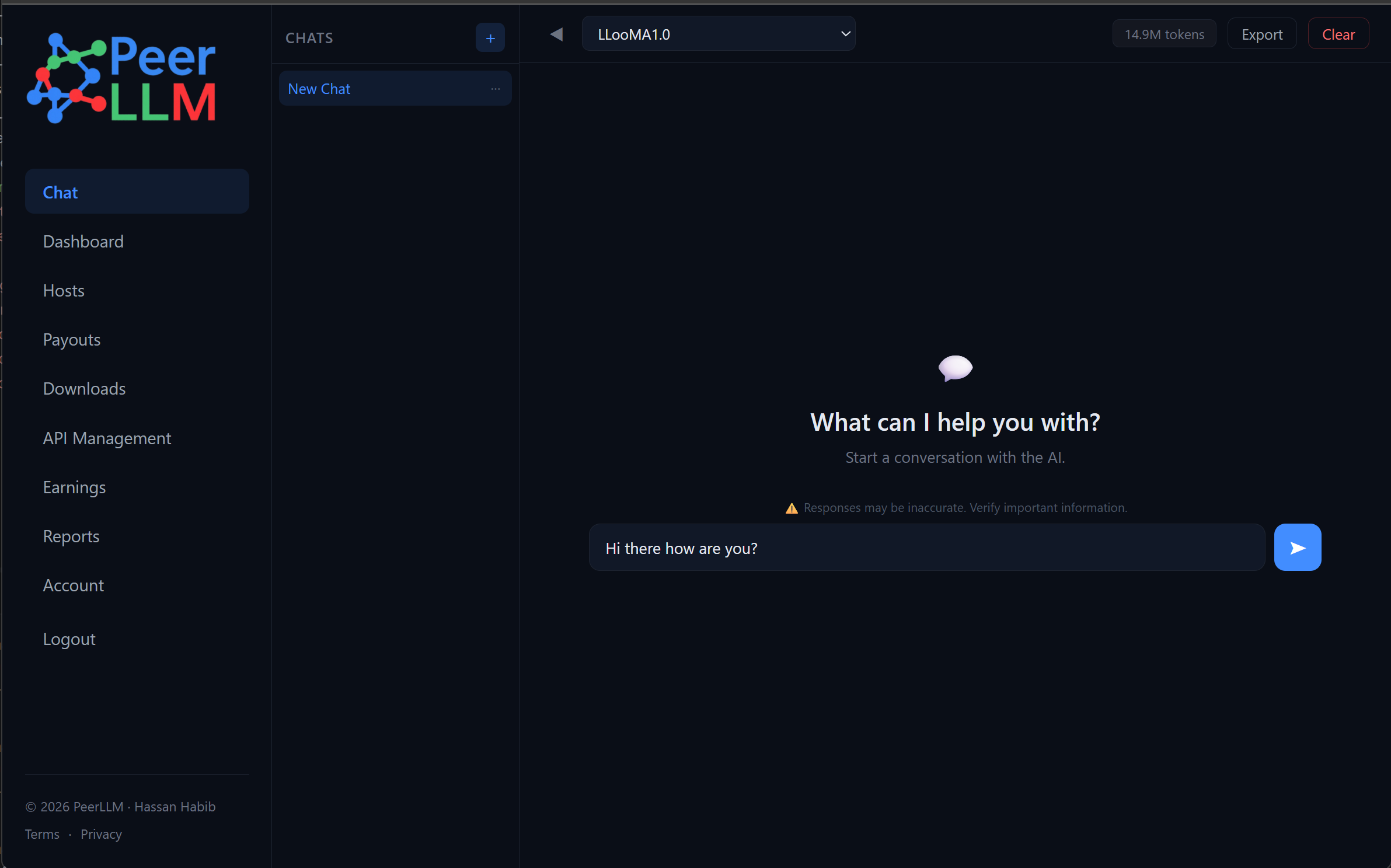
Task: Open New Chat options ellipsis menu
Action: (496, 89)
